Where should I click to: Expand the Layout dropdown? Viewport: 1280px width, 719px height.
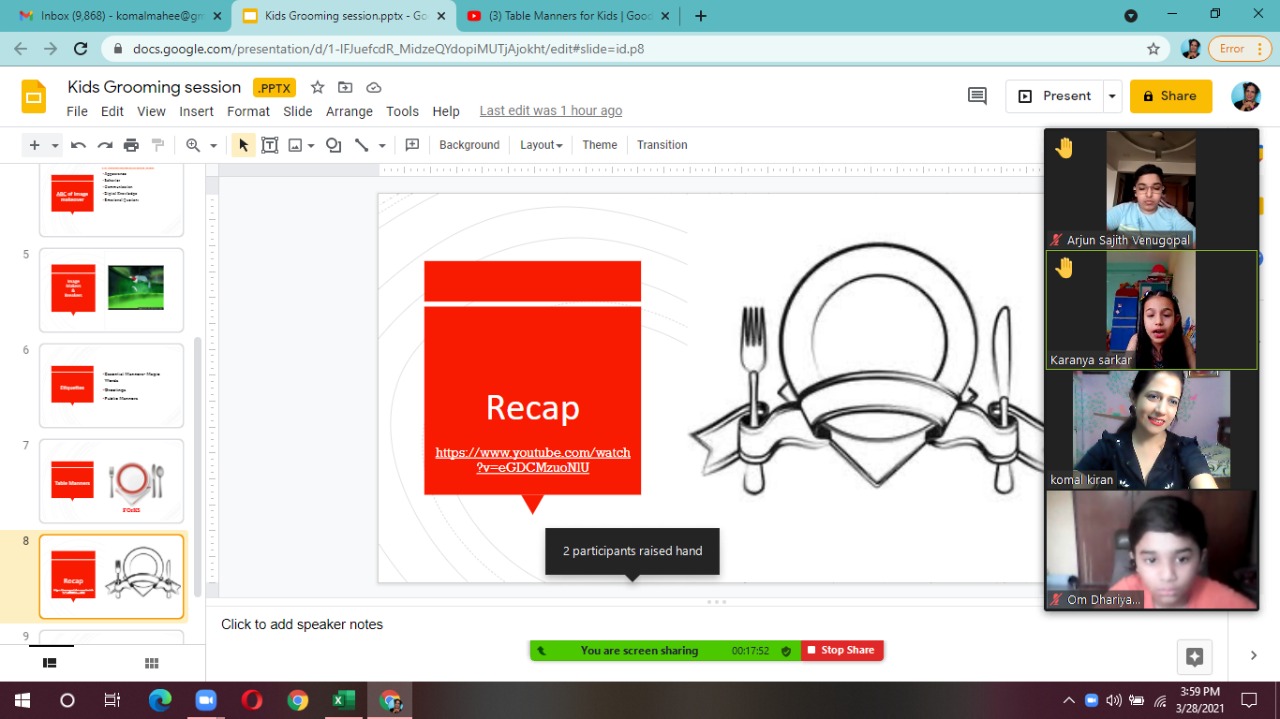click(x=541, y=145)
